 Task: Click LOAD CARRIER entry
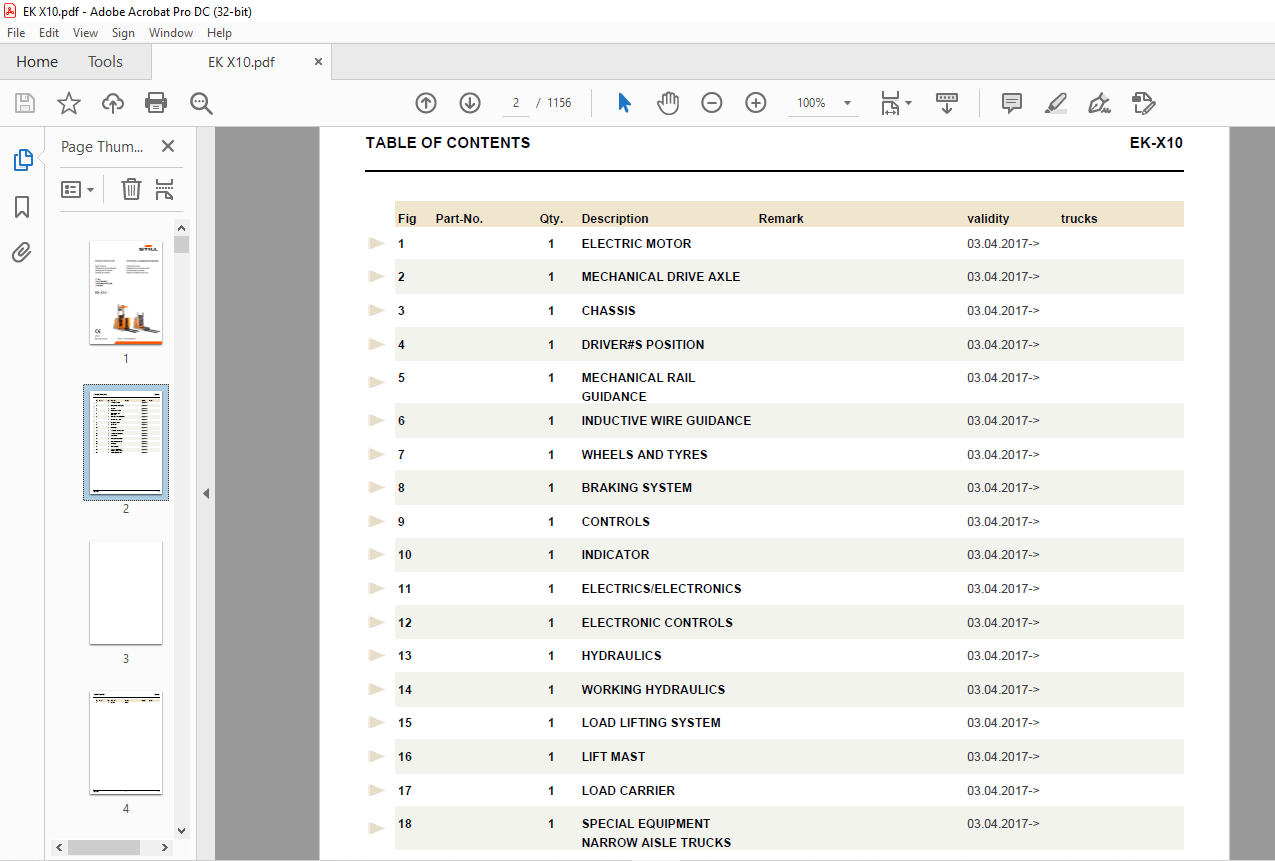[628, 790]
